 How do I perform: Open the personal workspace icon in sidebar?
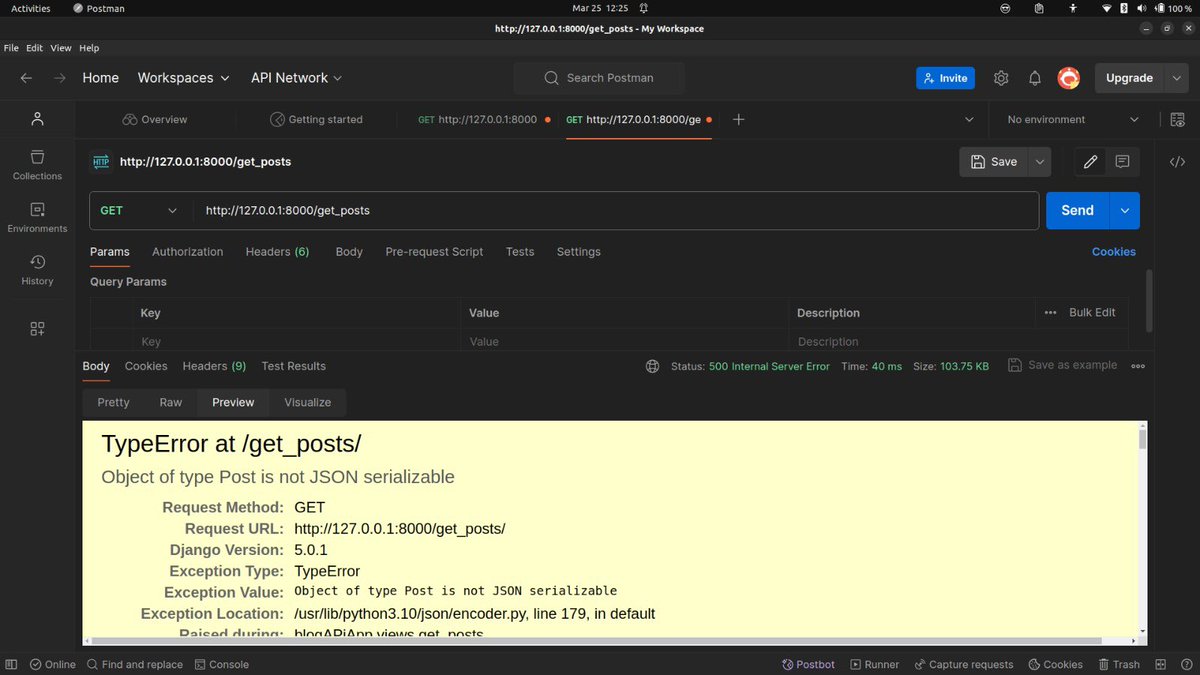click(37, 119)
